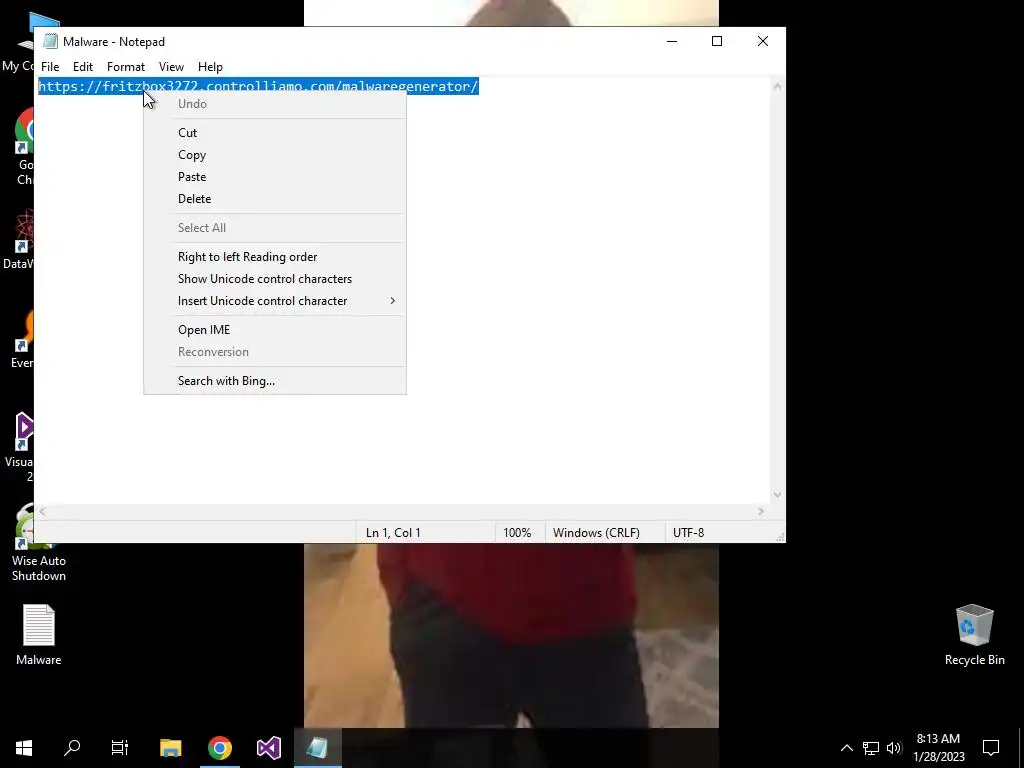Select the Google Chrome desktop shortcut
The width and height of the screenshot is (1024, 768).
(x=24, y=147)
